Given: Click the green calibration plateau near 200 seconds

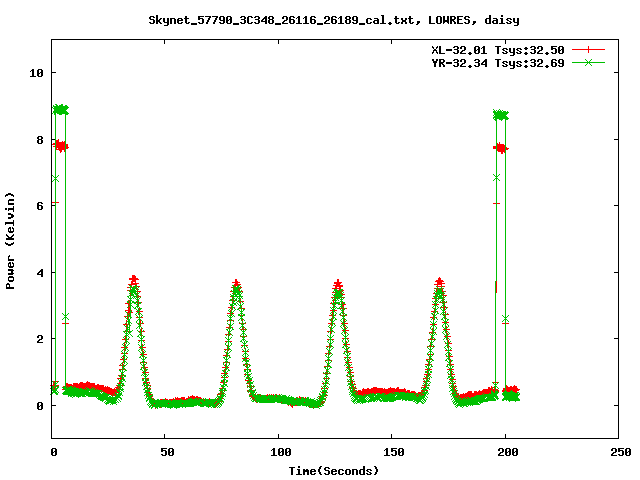Looking at the screenshot, I should (x=501, y=116).
